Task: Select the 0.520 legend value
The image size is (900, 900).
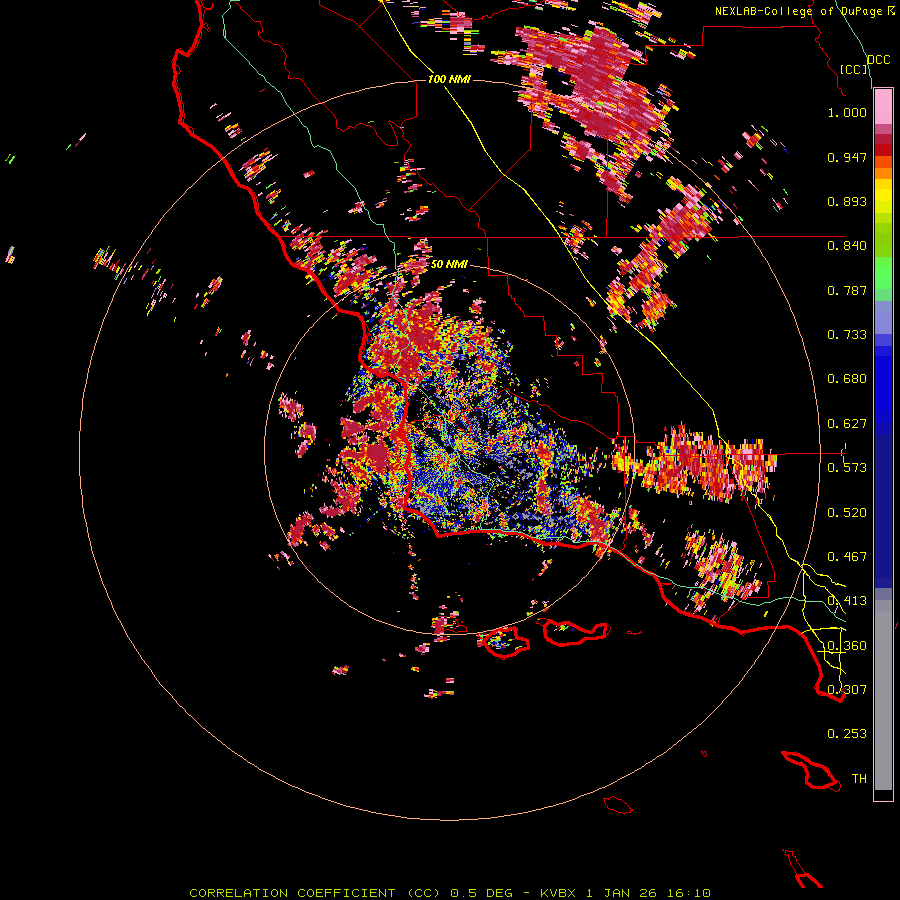Action: point(847,513)
